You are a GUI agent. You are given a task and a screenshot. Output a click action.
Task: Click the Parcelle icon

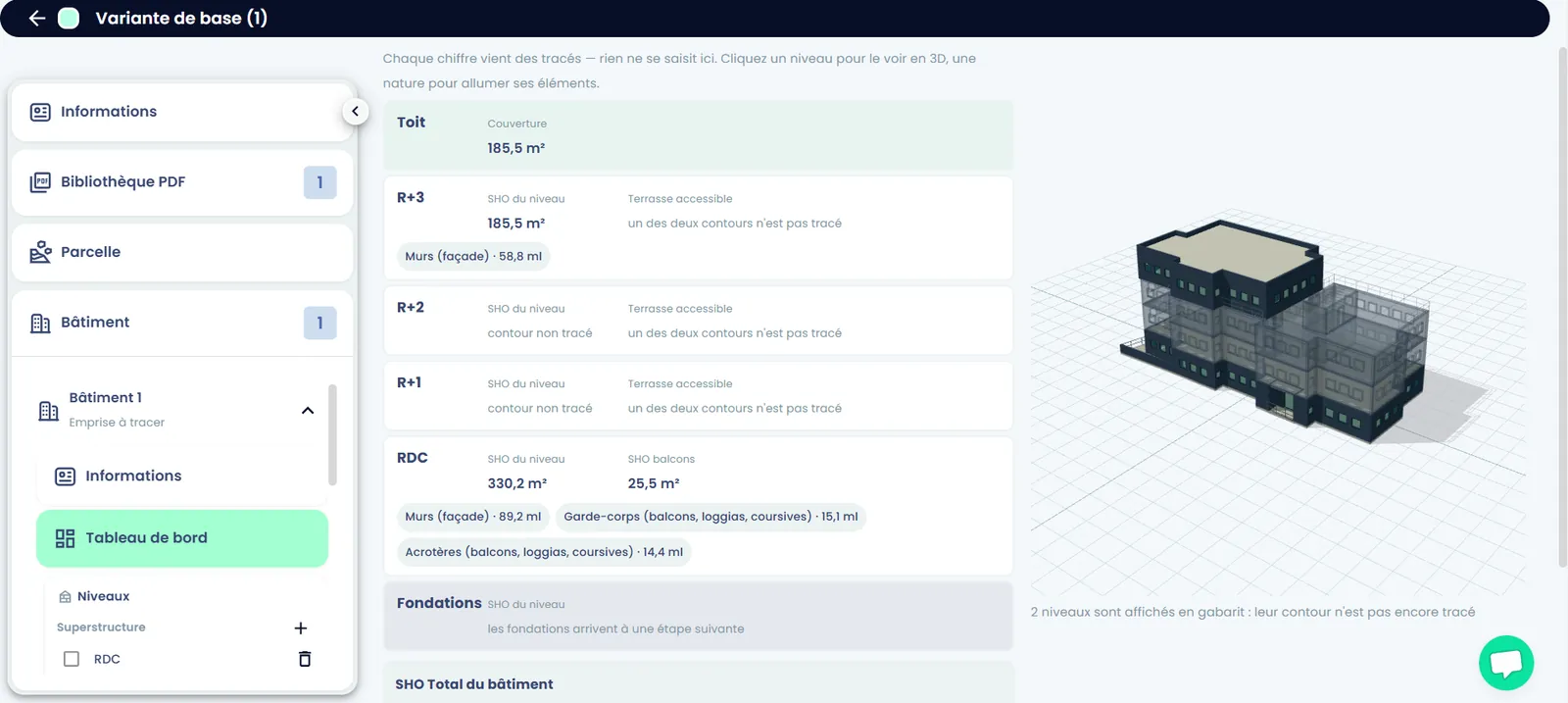coord(40,252)
